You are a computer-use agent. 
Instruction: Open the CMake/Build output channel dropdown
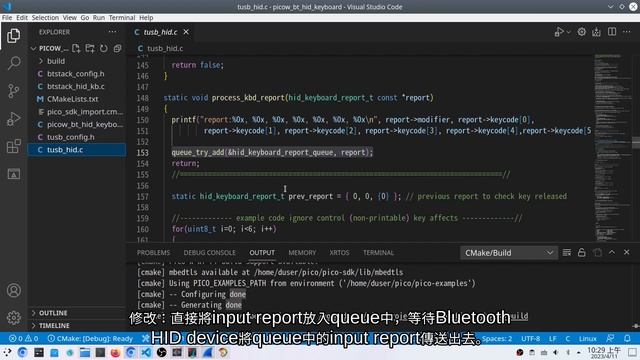click(x=509, y=253)
